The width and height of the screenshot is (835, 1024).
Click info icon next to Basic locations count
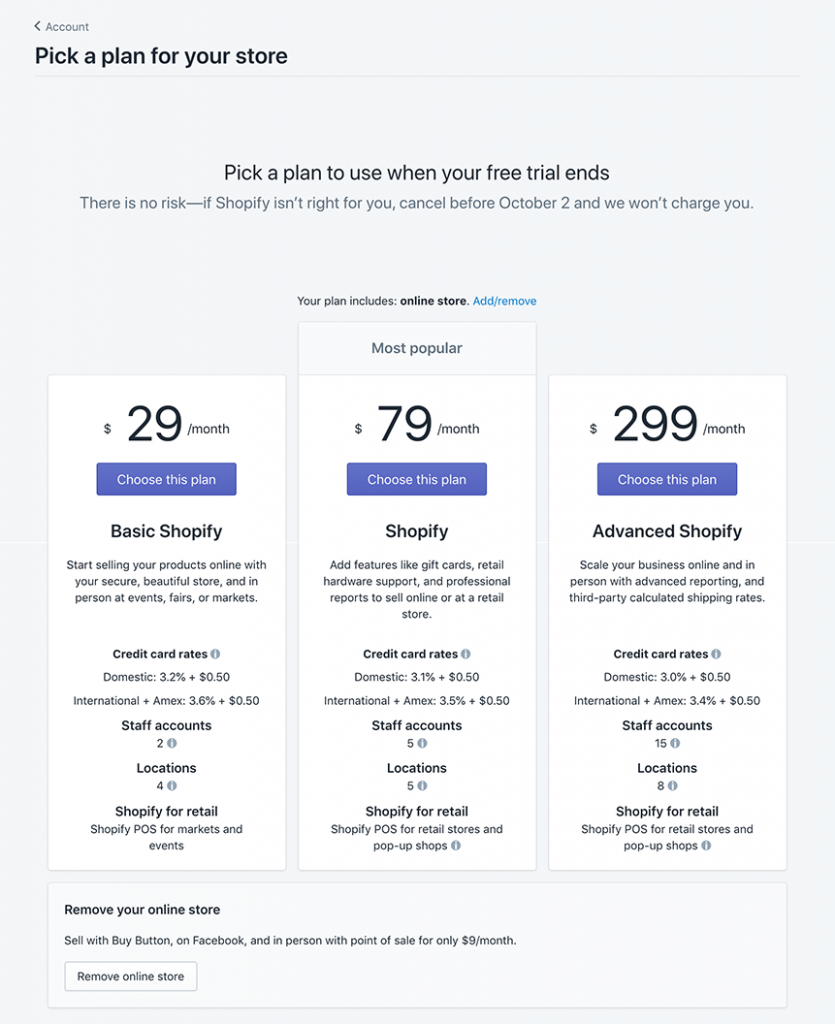(x=172, y=786)
